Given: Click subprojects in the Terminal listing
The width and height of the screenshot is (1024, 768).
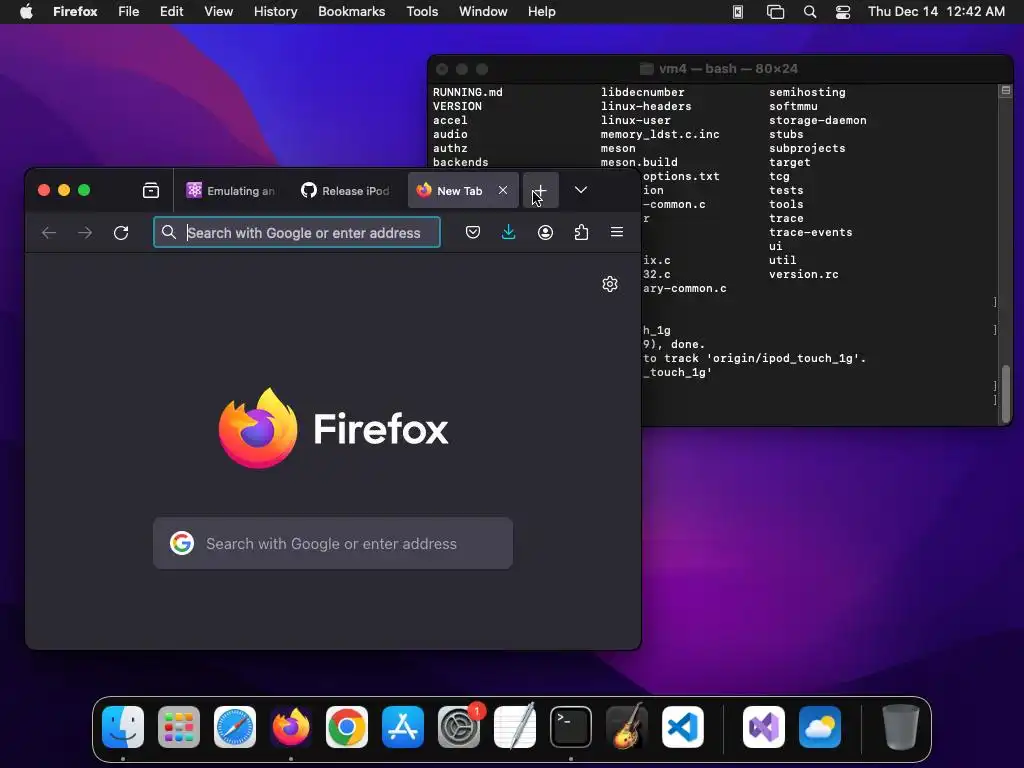Looking at the screenshot, I should [807, 148].
